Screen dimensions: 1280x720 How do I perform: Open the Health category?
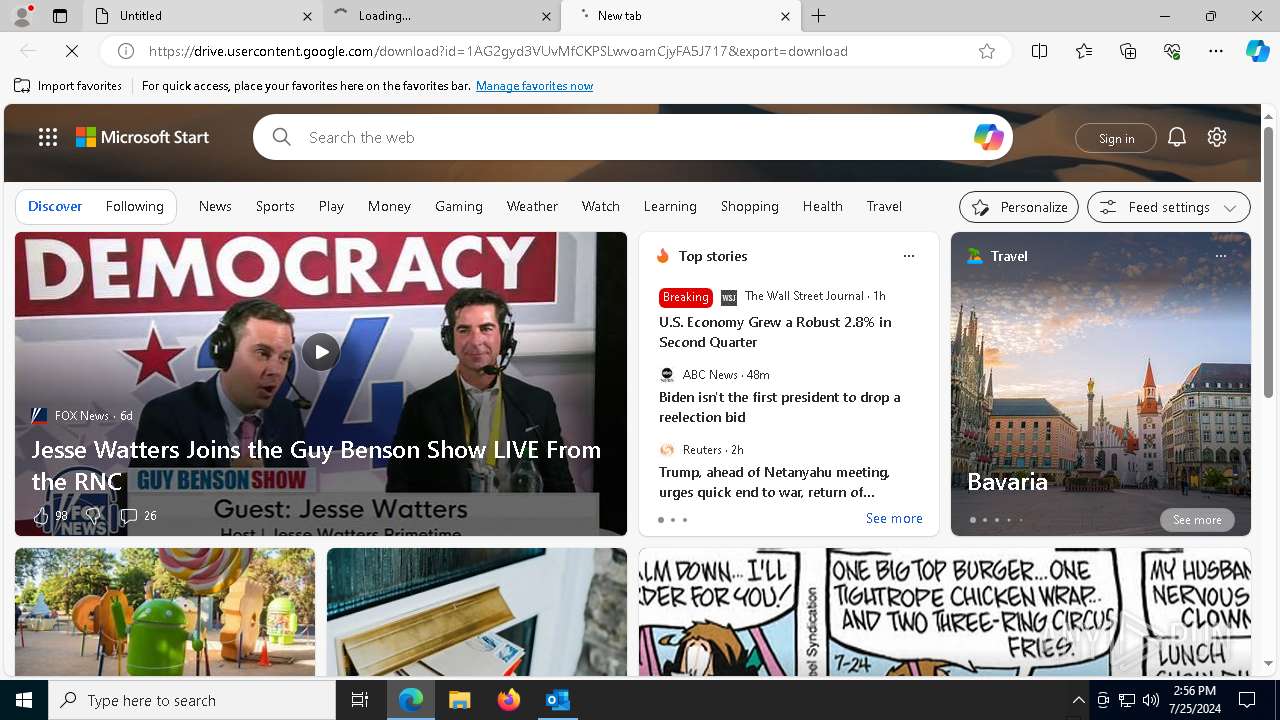(822, 206)
